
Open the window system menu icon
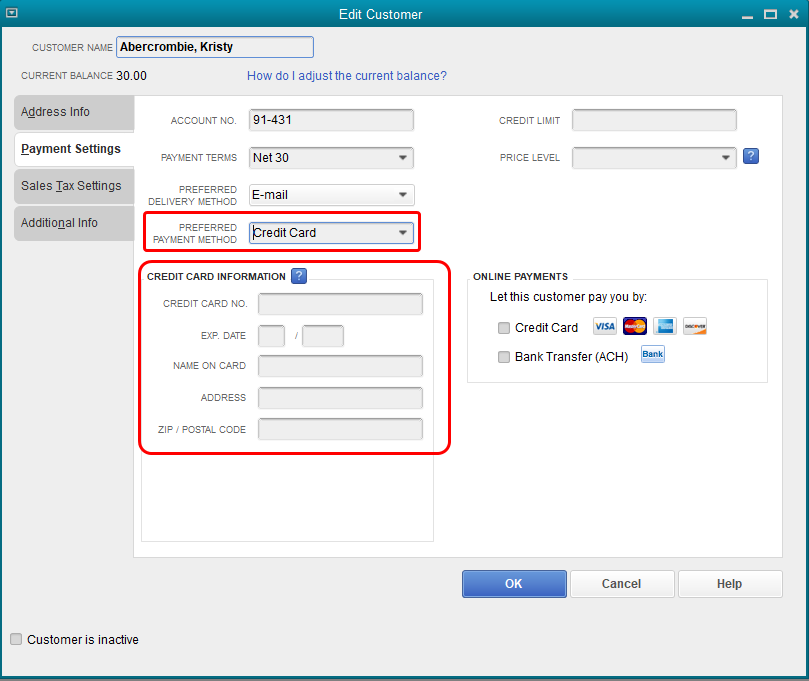tap(11, 13)
